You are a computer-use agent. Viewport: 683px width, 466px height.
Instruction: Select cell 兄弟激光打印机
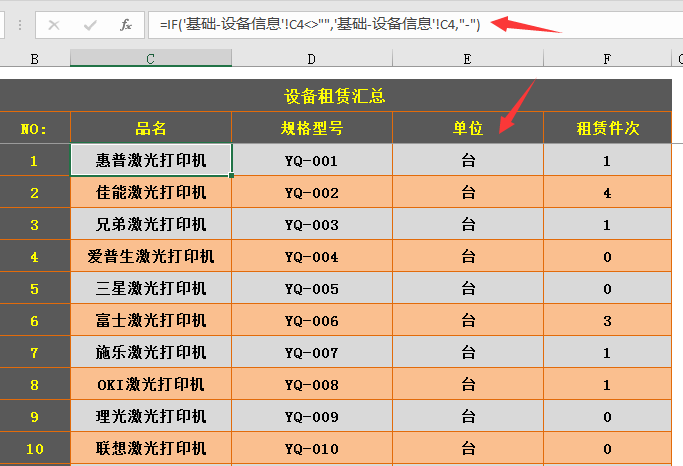(151, 224)
